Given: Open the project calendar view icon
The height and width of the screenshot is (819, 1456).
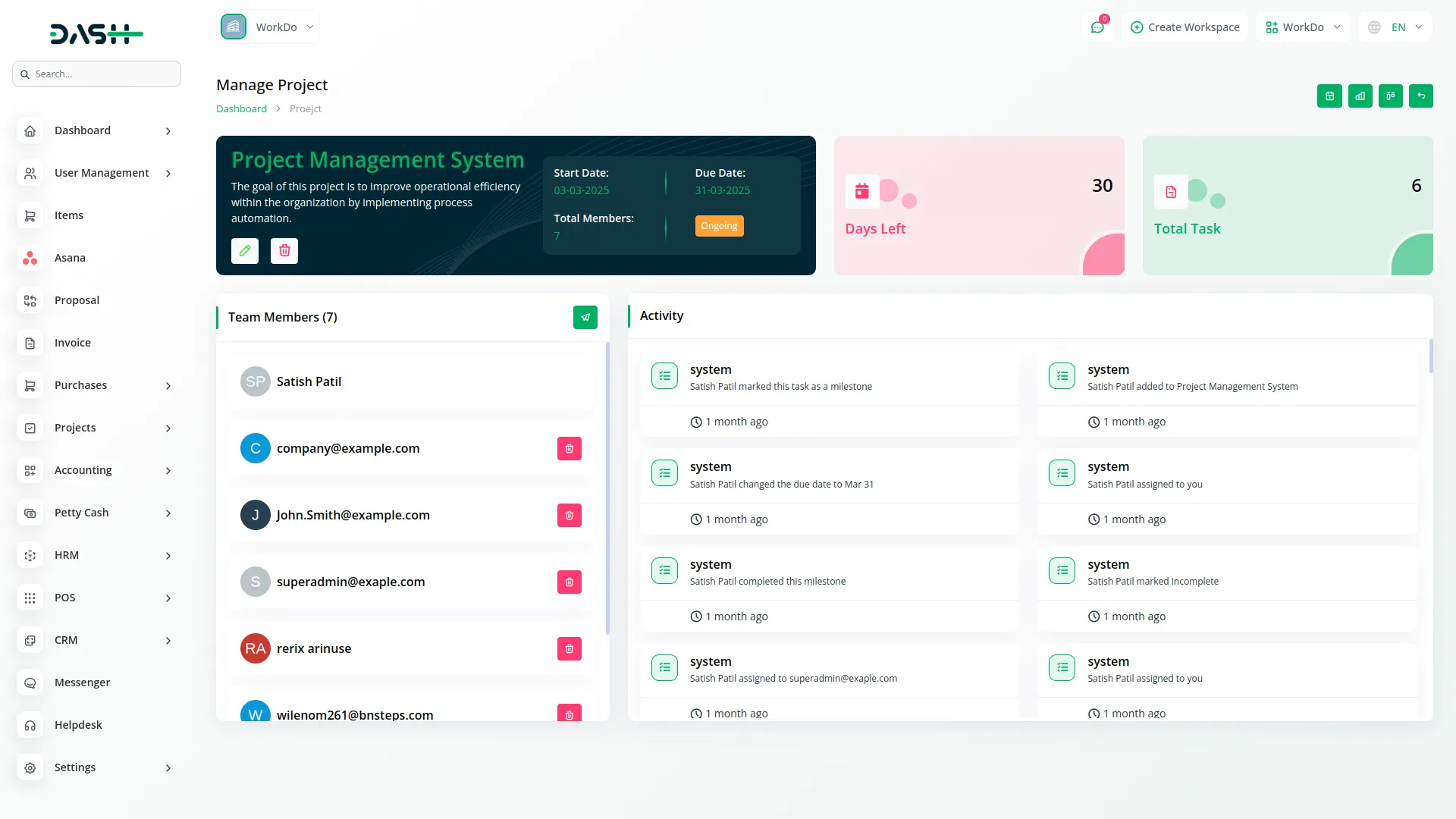Looking at the screenshot, I should pos(1329,96).
